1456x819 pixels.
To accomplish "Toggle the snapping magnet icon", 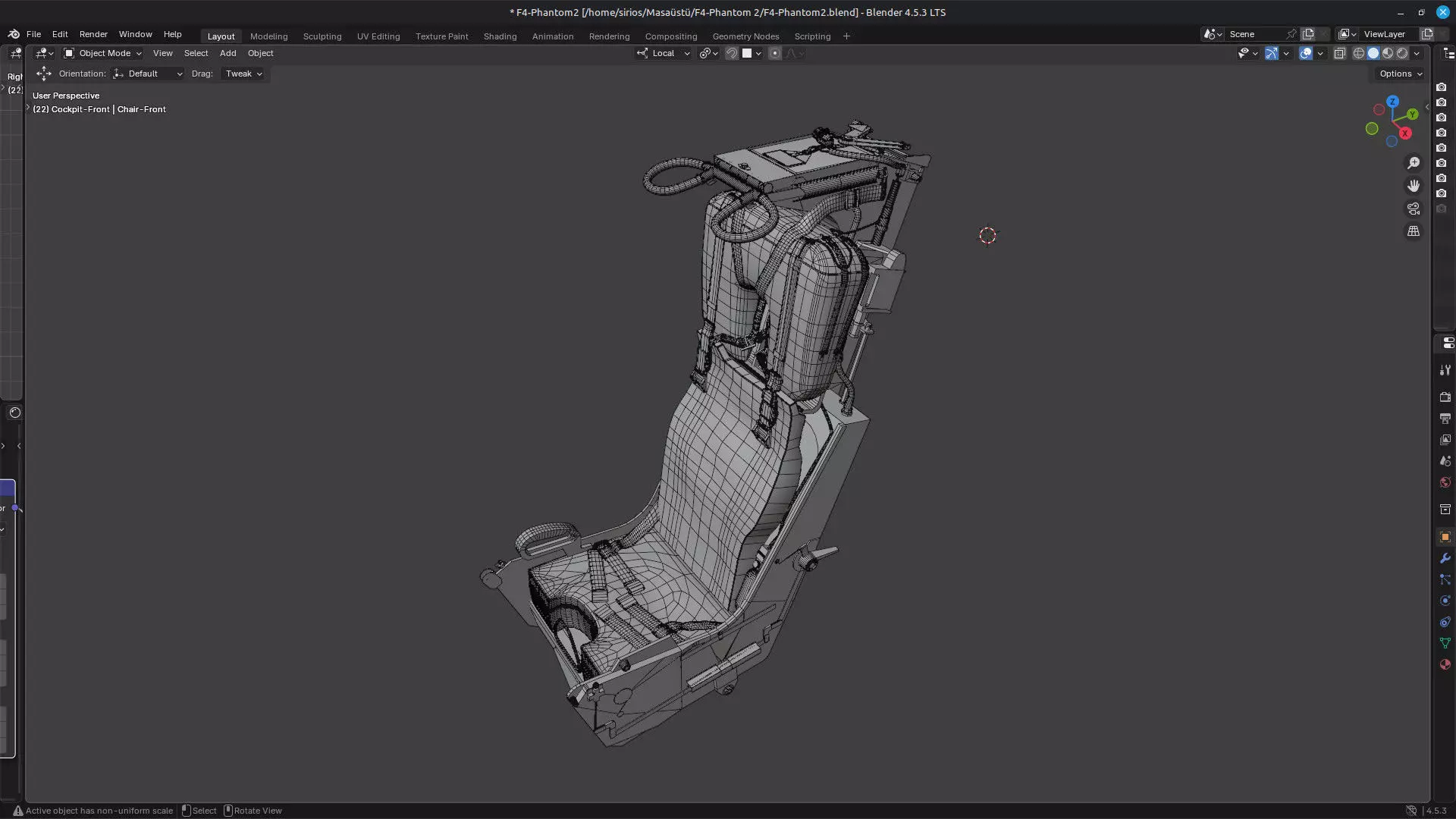I will (x=732, y=53).
